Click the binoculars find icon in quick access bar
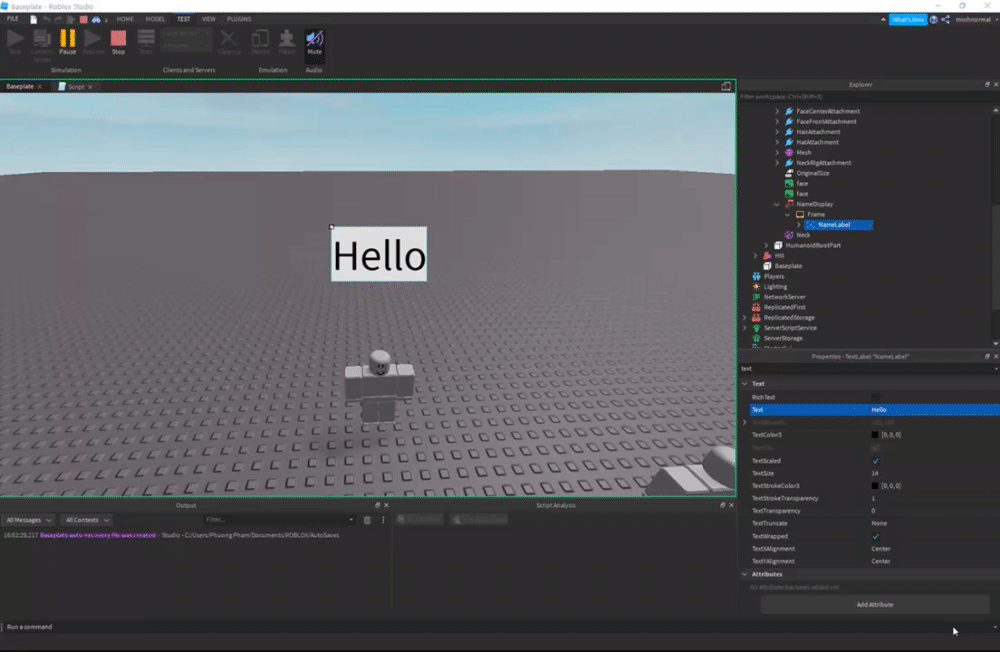Viewport: 1000px width, 652px height. point(96,20)
